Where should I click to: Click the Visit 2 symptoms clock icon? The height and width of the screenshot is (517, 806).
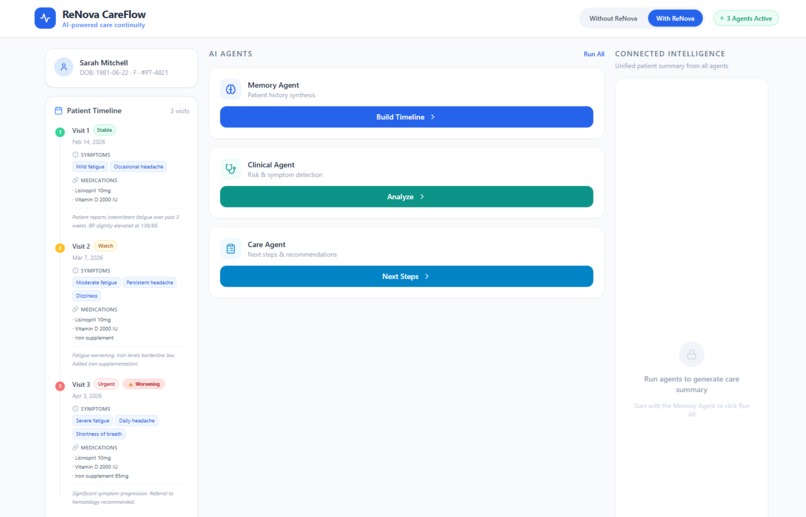pos(76,270)
